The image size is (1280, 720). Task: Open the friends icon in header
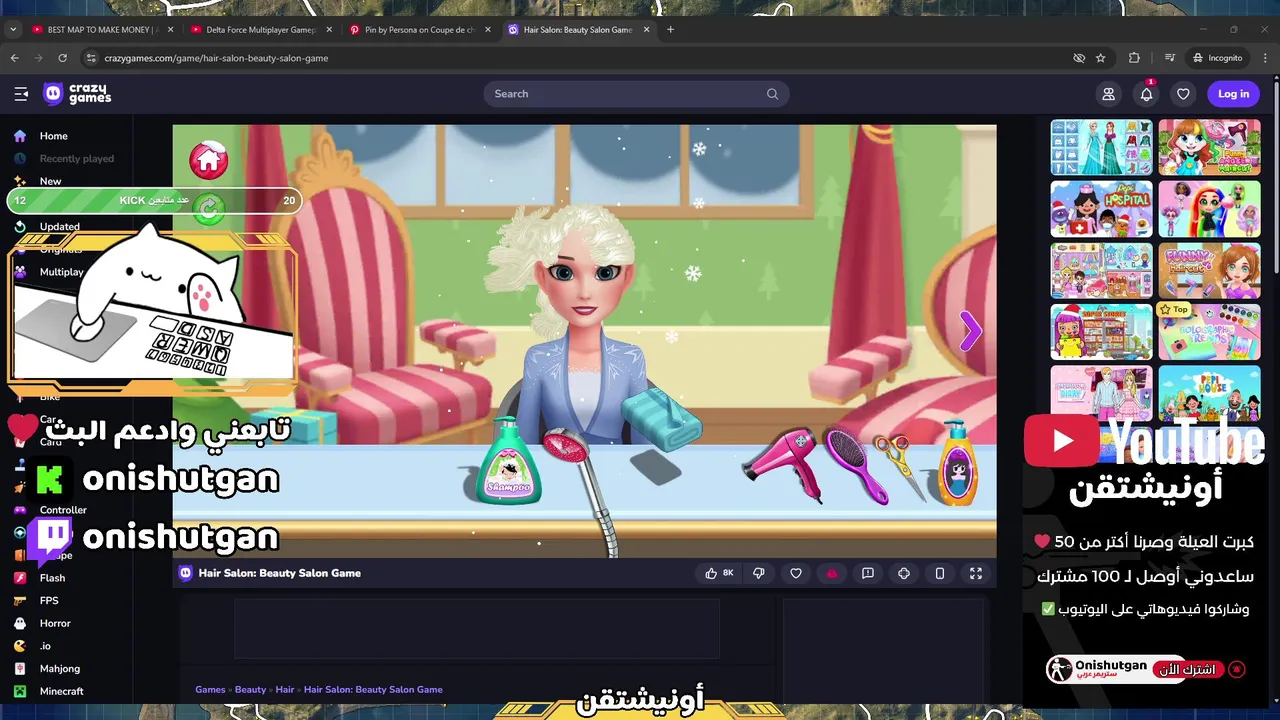[1108, 94]
